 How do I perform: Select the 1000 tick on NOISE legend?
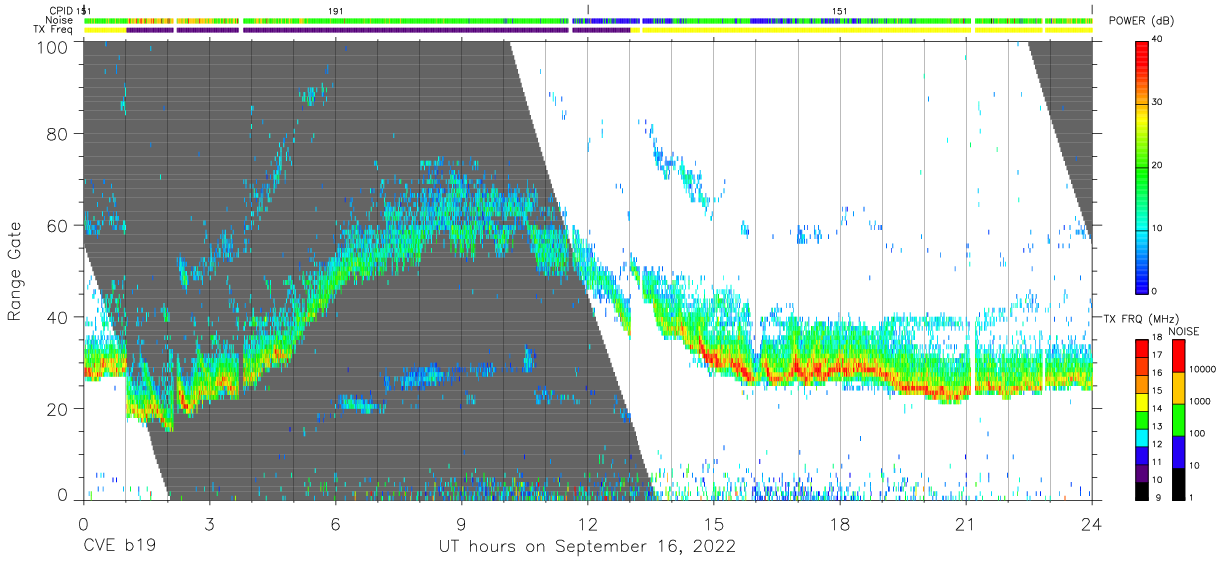[x=1201, y=402]
